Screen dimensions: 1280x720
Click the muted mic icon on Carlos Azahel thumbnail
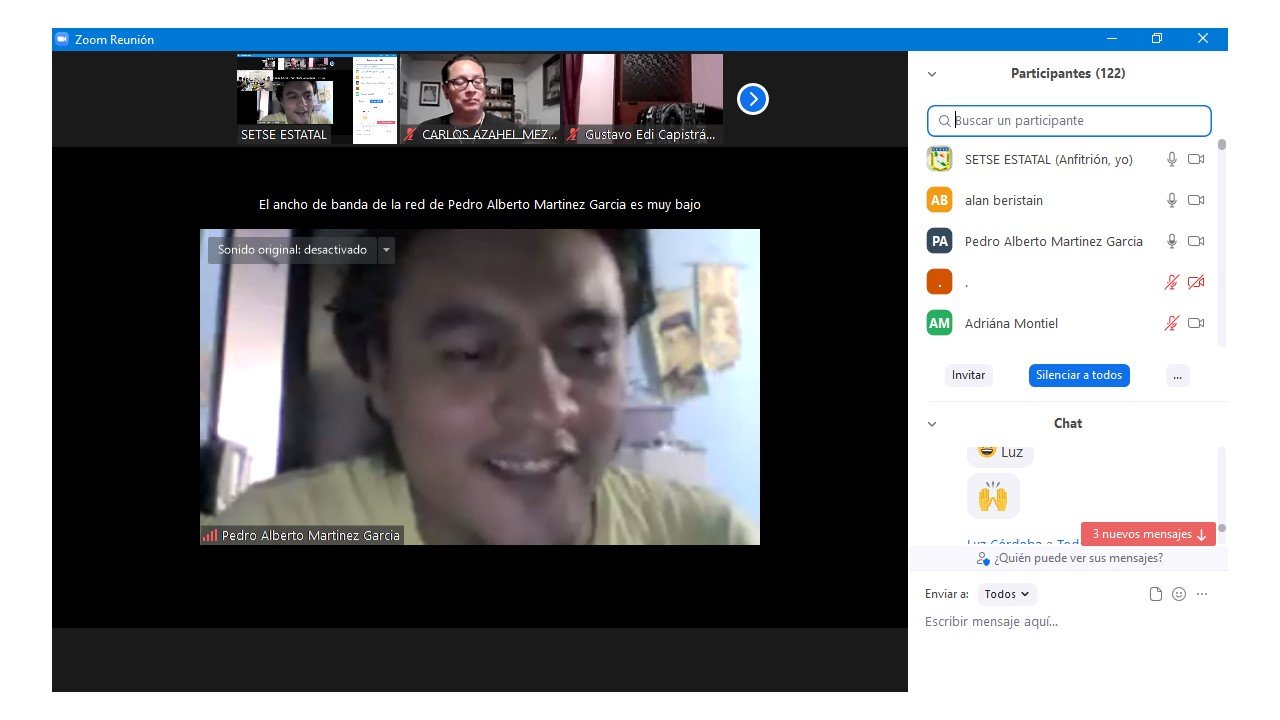click(x=410, y=134)
